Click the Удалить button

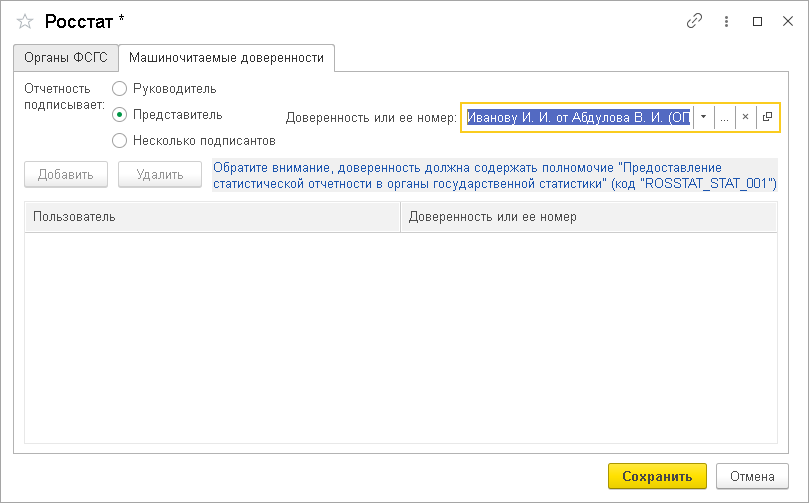[x=160, y=175]
